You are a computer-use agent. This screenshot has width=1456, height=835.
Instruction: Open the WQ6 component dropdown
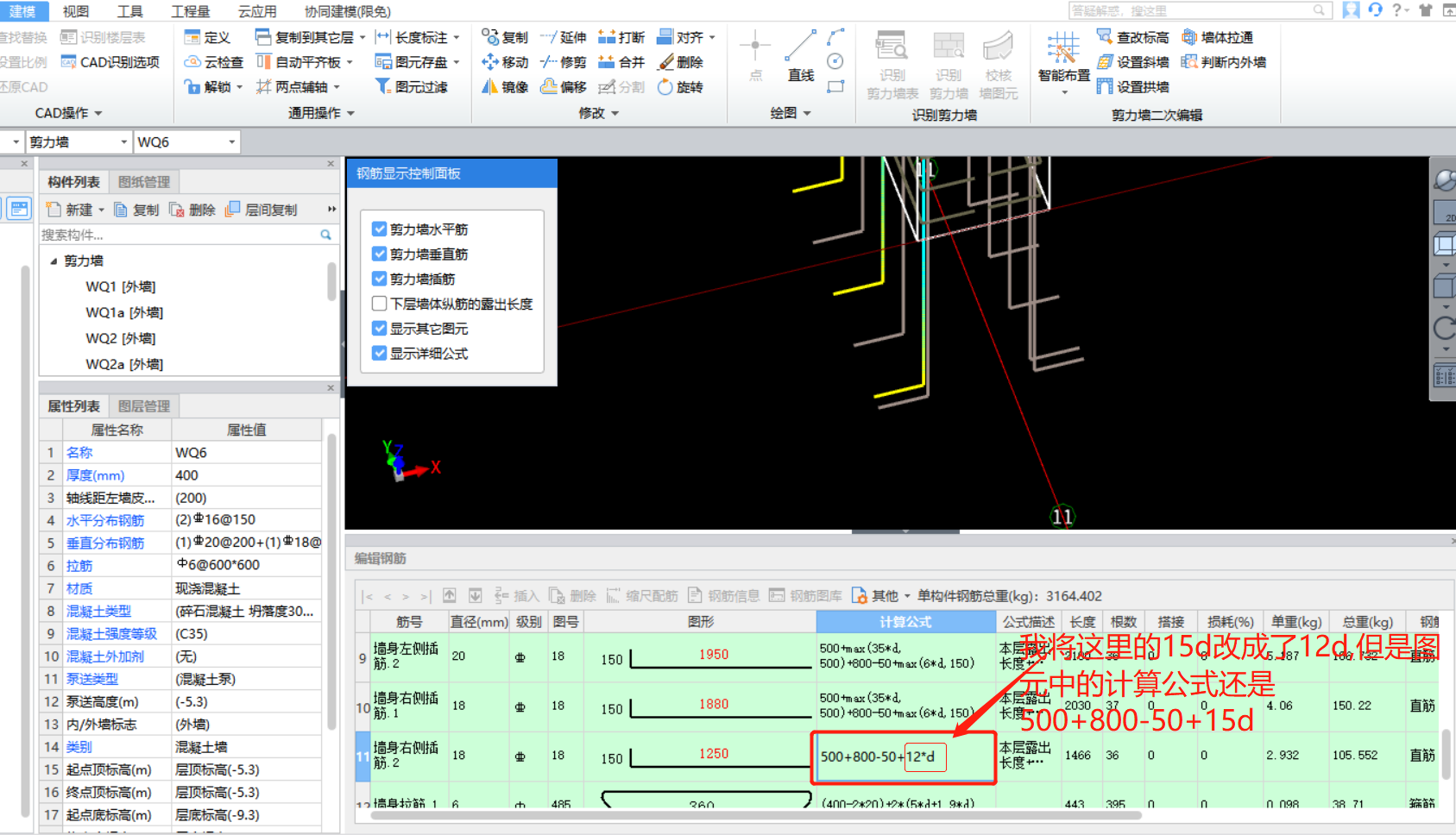click(x=231, y=142)
